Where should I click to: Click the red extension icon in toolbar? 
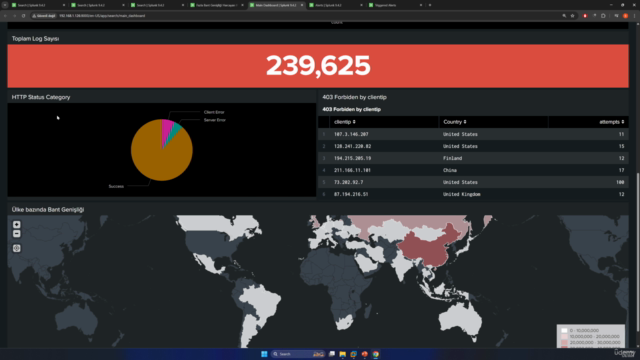(x=585, y=16)
